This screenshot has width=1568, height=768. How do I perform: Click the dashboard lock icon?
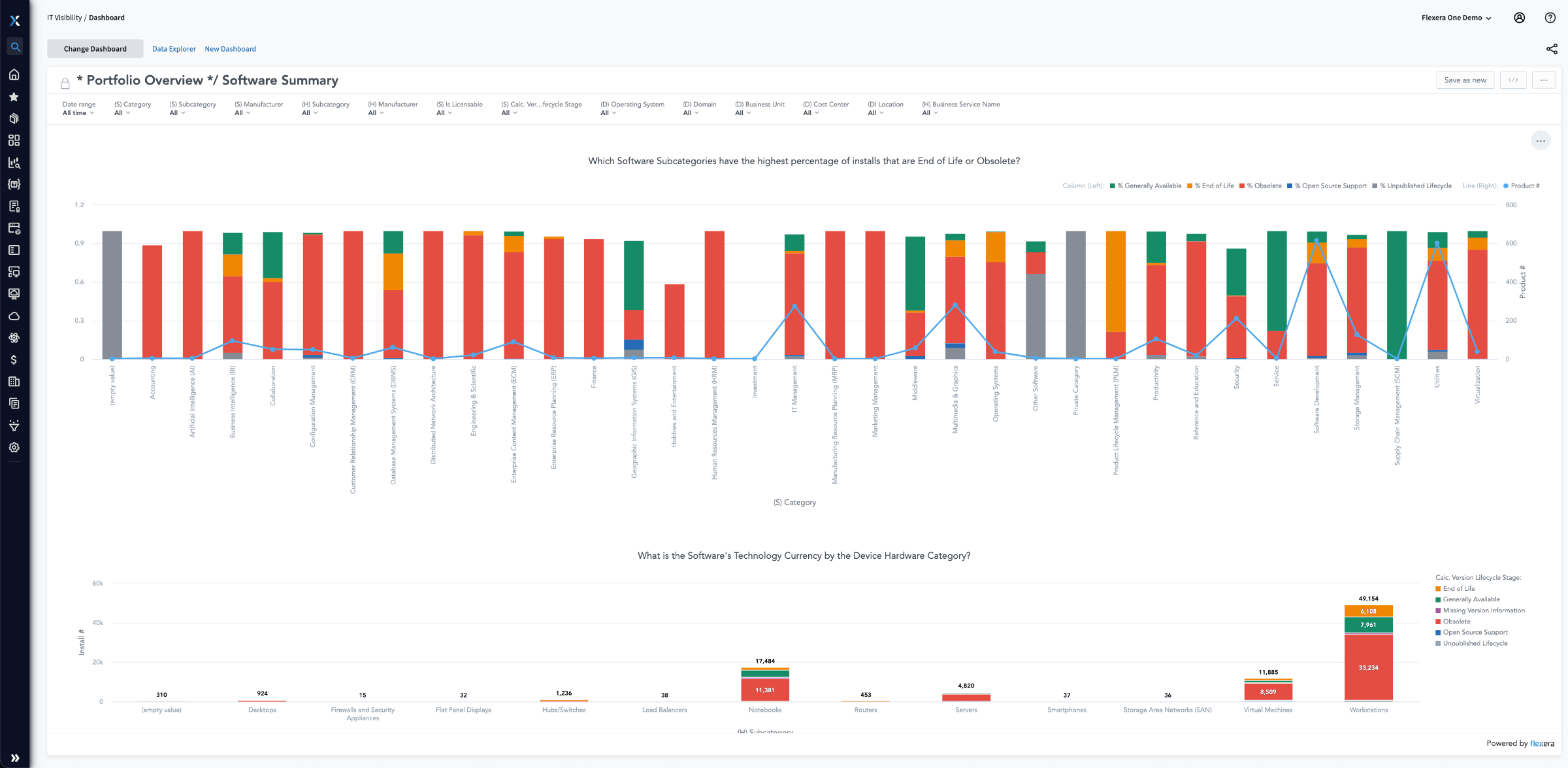pos(65,83)
